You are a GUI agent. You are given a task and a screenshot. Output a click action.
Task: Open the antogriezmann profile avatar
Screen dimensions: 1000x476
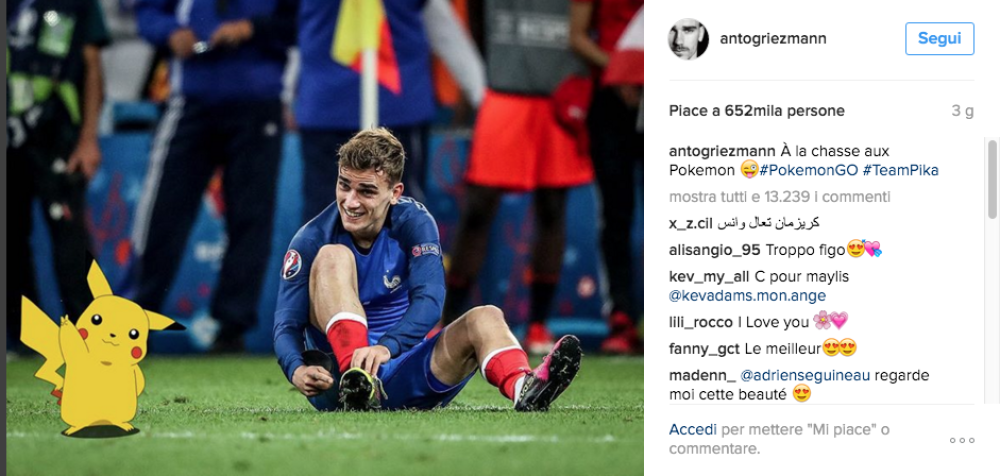(x=688, y=39)
